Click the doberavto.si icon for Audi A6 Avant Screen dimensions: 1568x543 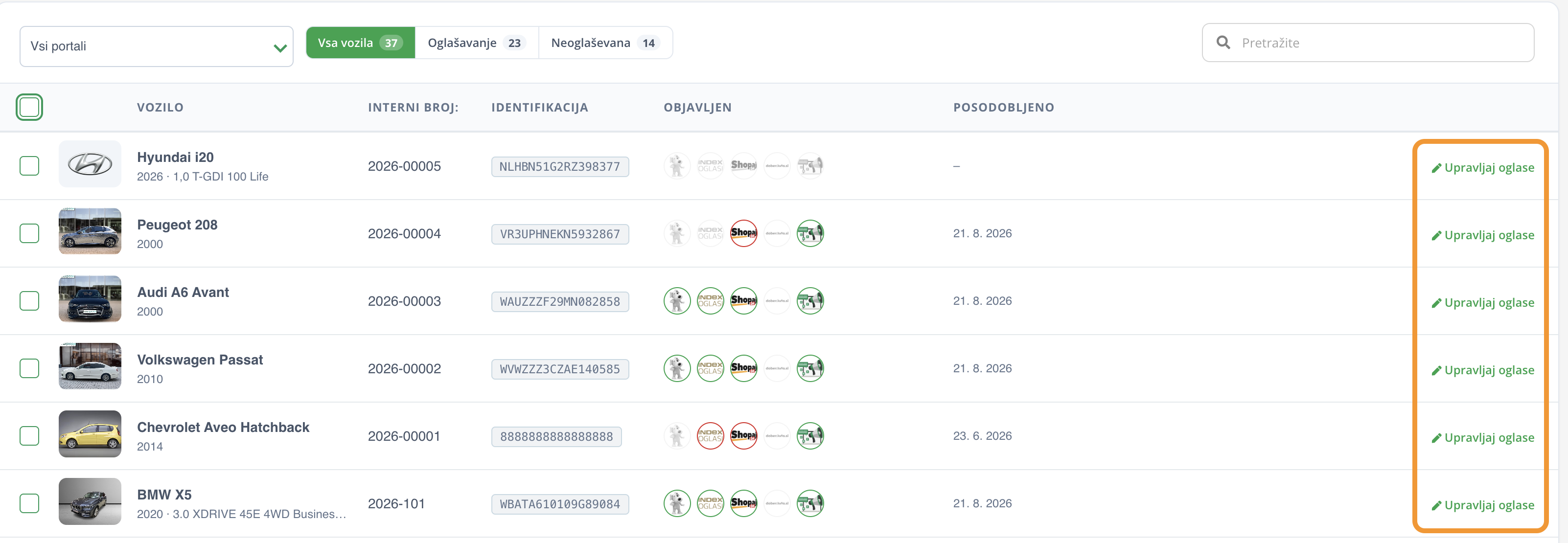[x=777, y=301]
